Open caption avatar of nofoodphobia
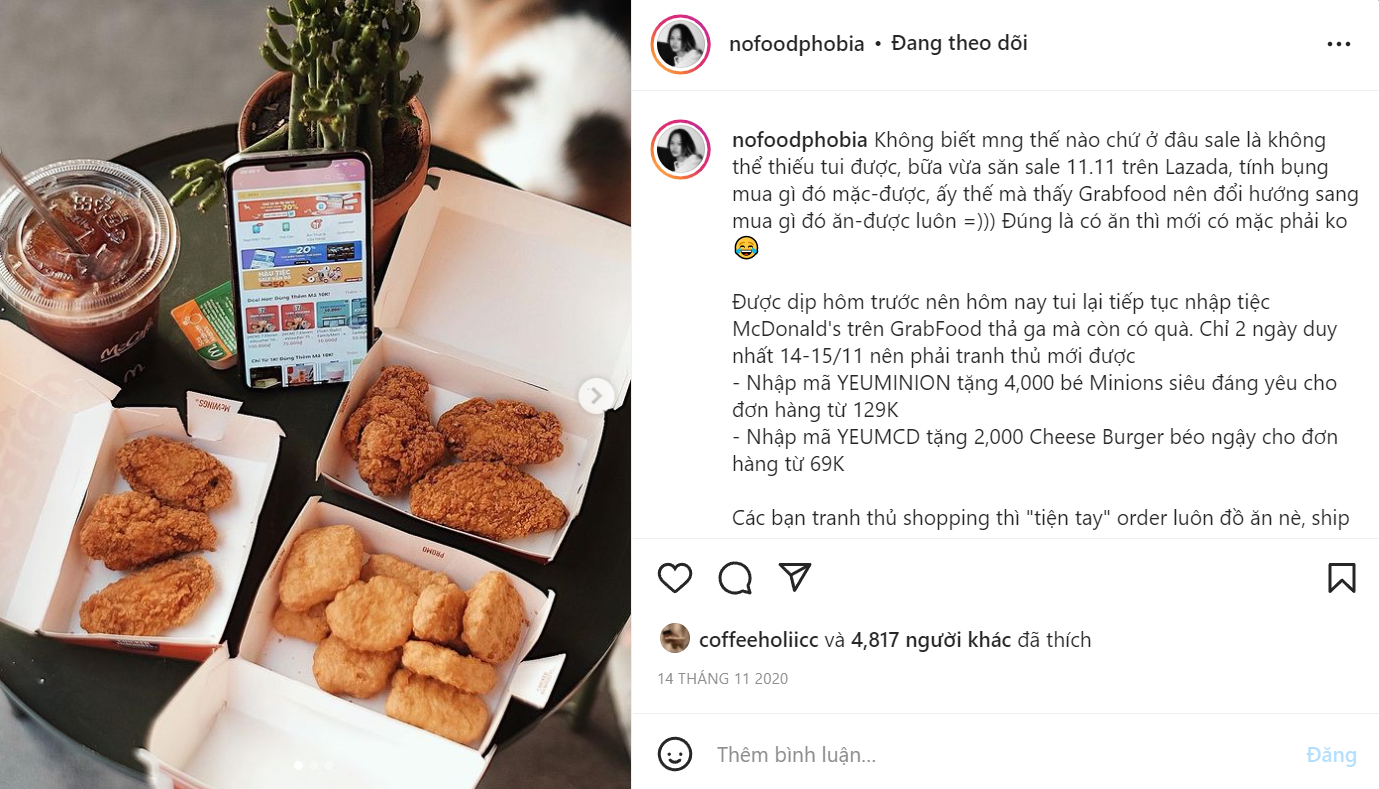The height and width of the screenshot is (789, 1379). pos(680,150)
